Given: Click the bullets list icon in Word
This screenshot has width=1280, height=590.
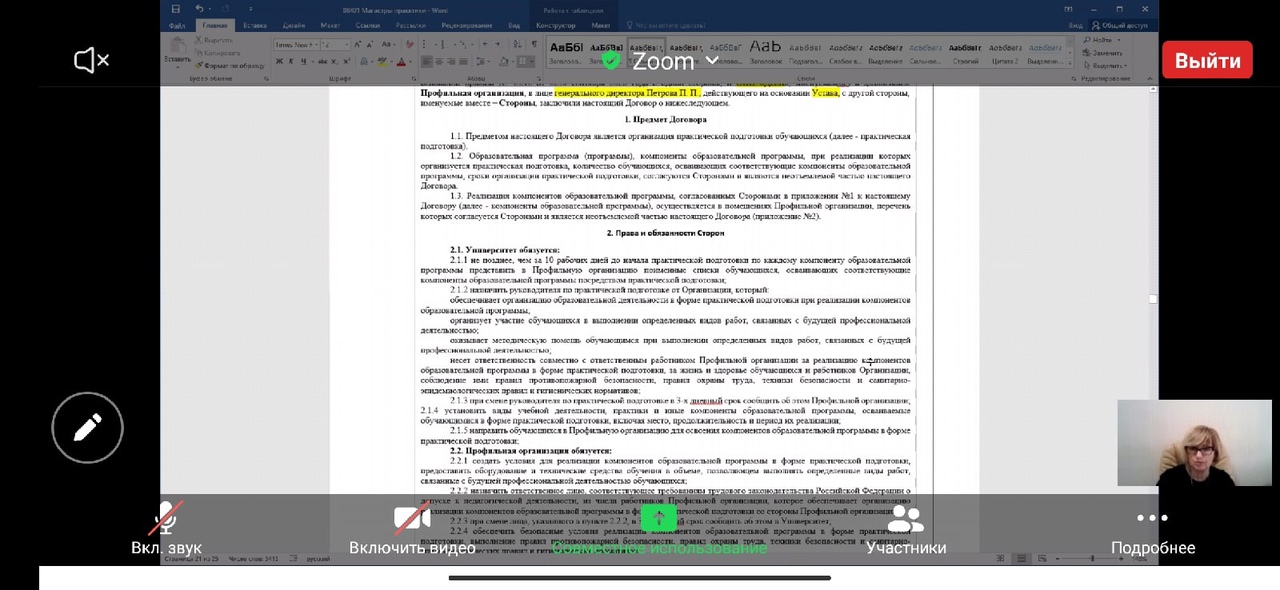Looking at the screenshot, I should pos(426,45).
